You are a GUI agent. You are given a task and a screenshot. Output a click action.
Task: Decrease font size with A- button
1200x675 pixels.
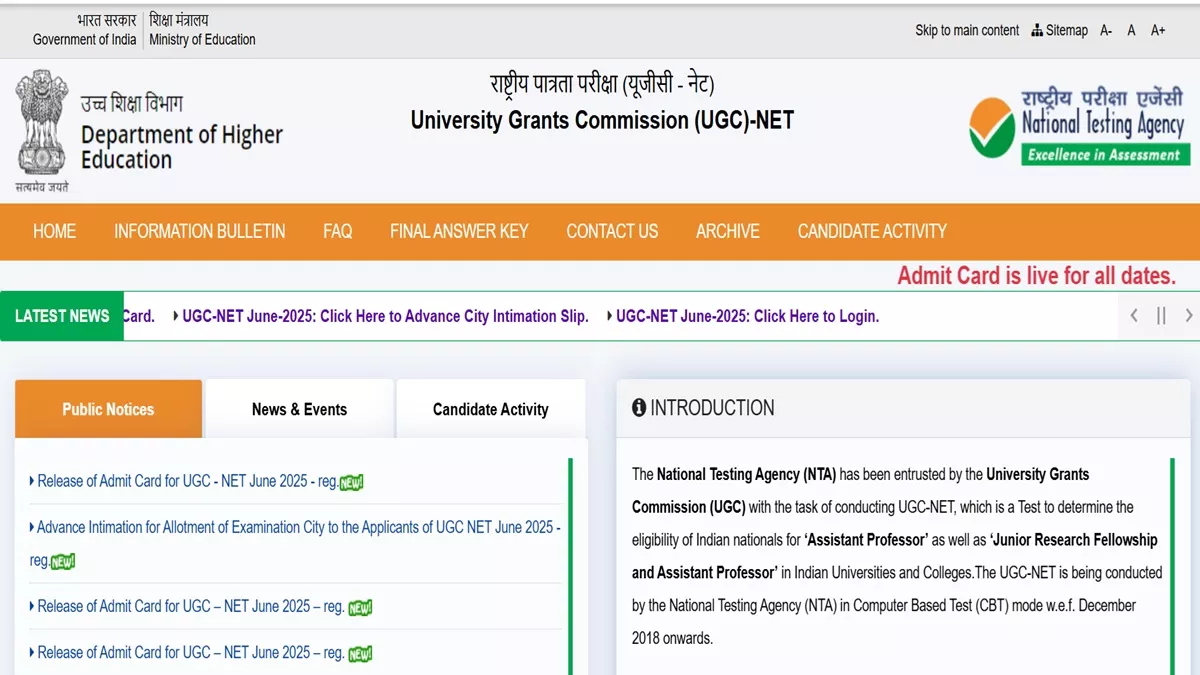pos(1106,30)
